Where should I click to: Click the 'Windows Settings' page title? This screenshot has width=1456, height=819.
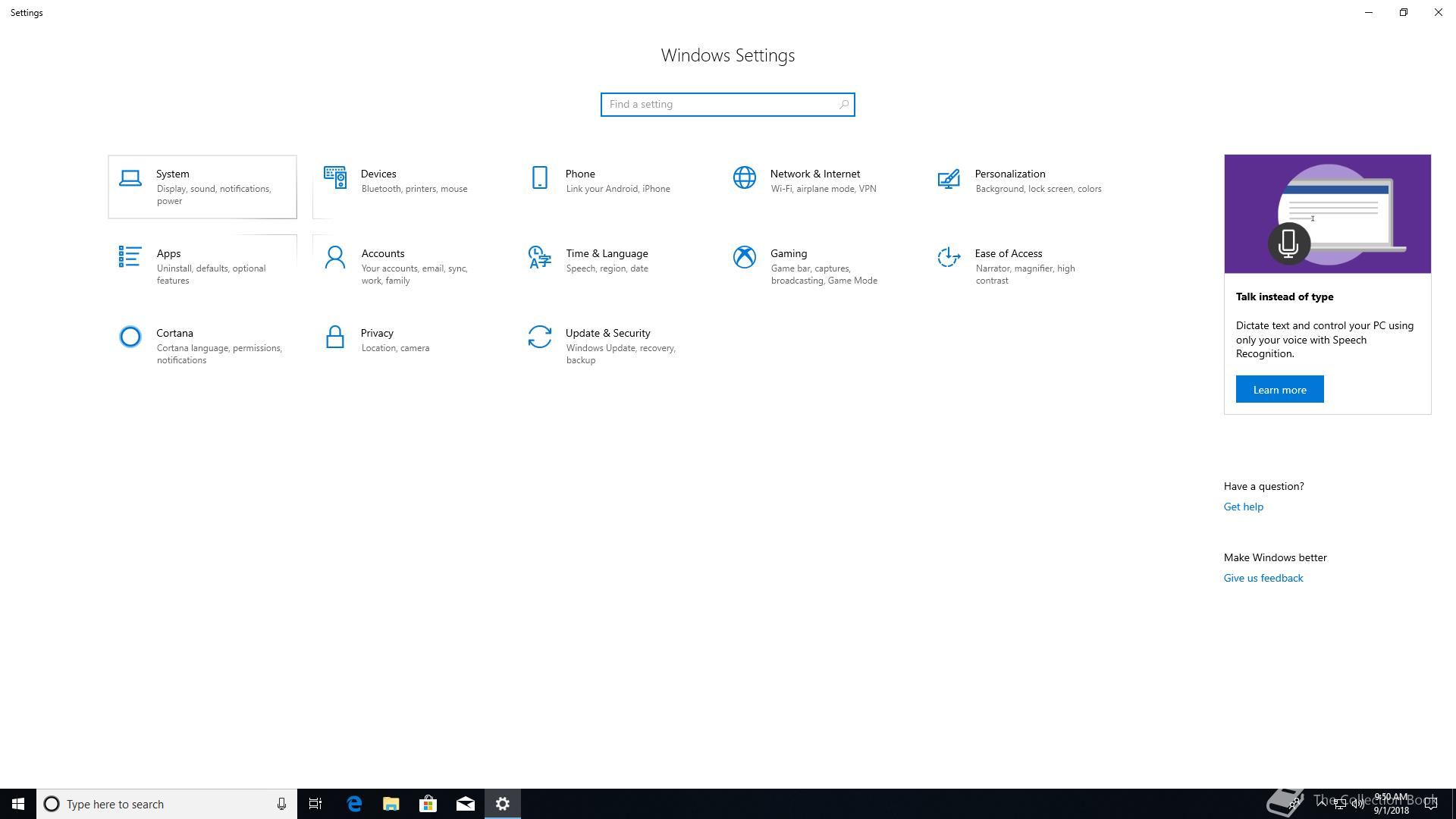click(728, 56)
